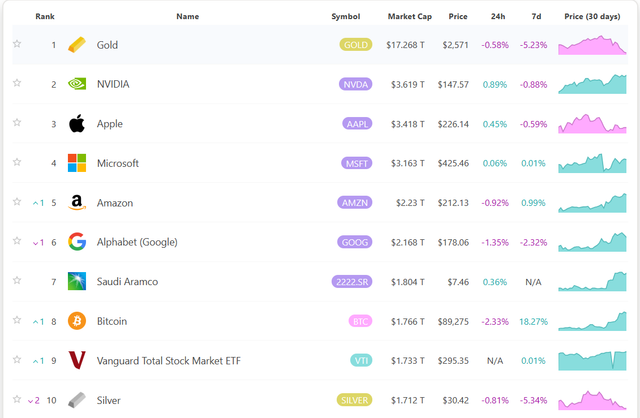Open Vanguard Total Stock Market ETF link
640x418 pixels.
point(169,361)
